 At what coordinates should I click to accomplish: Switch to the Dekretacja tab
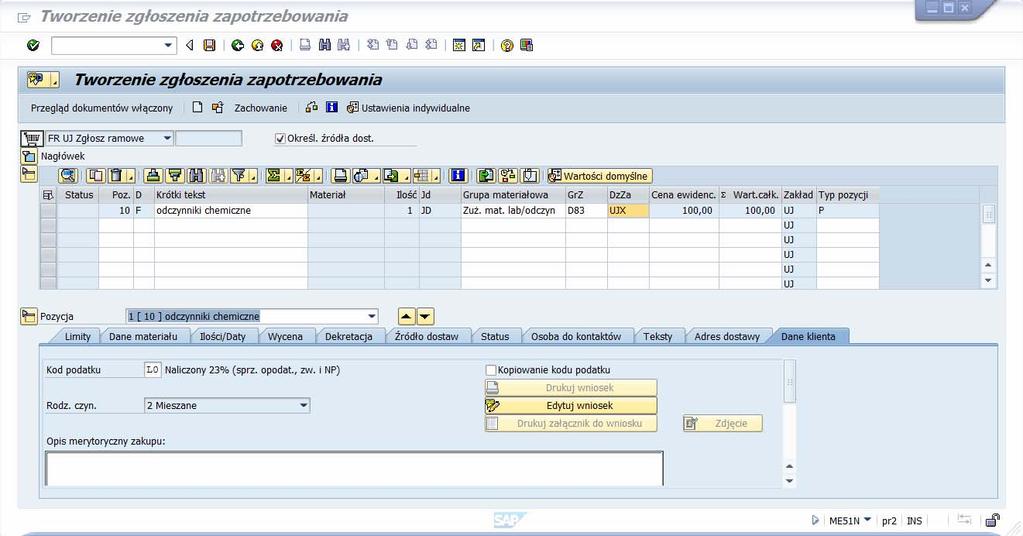[x=348, y=336]
